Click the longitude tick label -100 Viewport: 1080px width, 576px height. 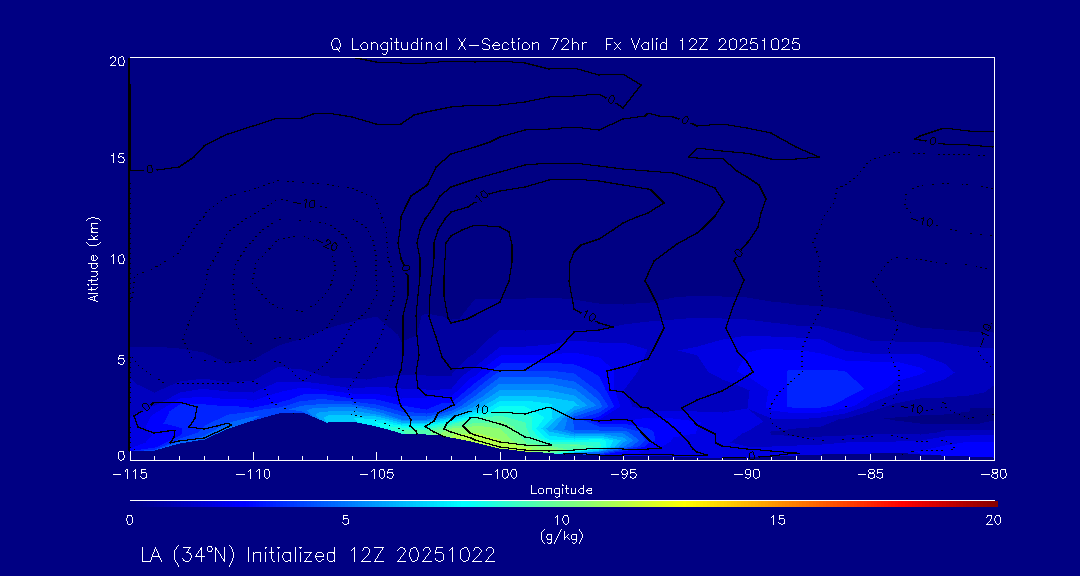pyautogui.click(x=500, y=475)
